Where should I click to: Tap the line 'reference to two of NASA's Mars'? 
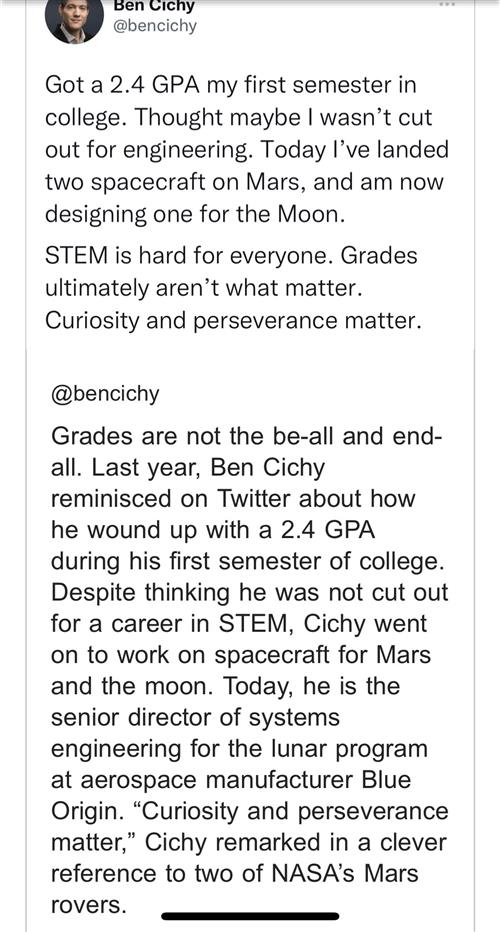(x=235, y=874)
